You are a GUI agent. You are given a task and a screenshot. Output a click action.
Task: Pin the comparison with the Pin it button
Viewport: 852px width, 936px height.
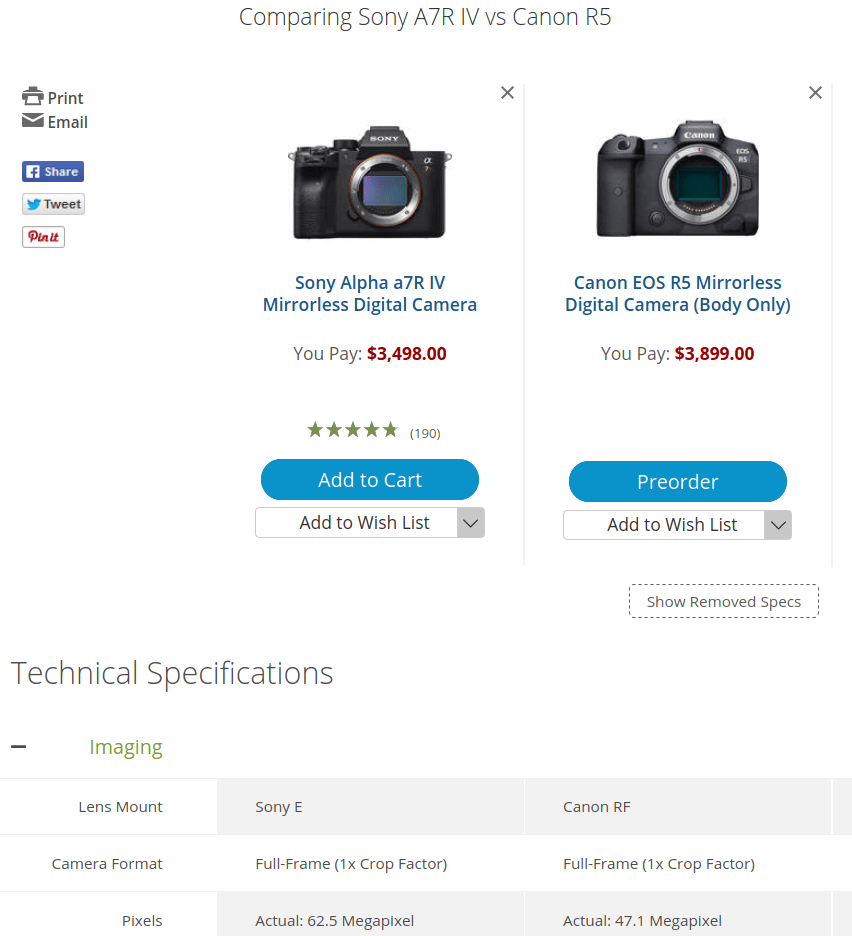click(43, 236)
